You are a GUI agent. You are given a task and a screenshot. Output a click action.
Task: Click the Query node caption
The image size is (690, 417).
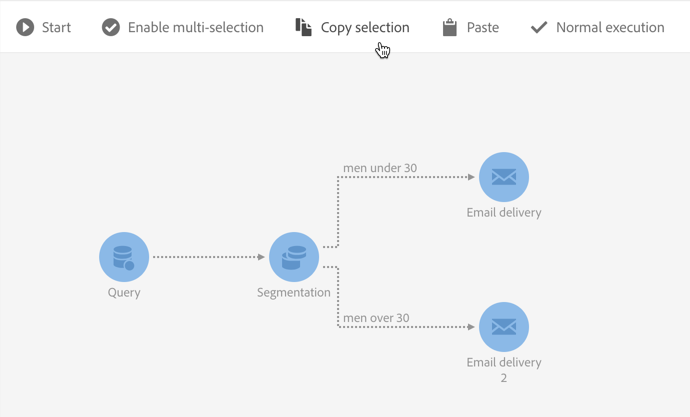pos(124,293)
